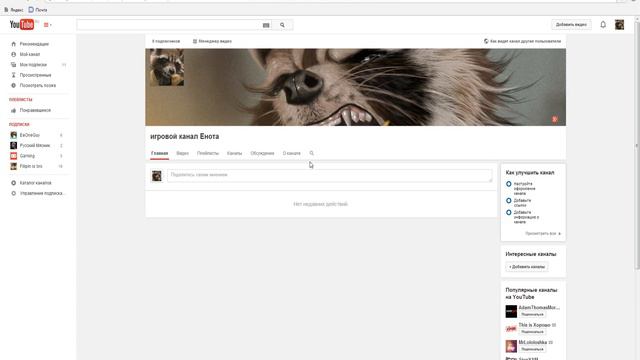Click the ПОДПИСКИ section heading
640x360 pixels.
tap(19, 124)
